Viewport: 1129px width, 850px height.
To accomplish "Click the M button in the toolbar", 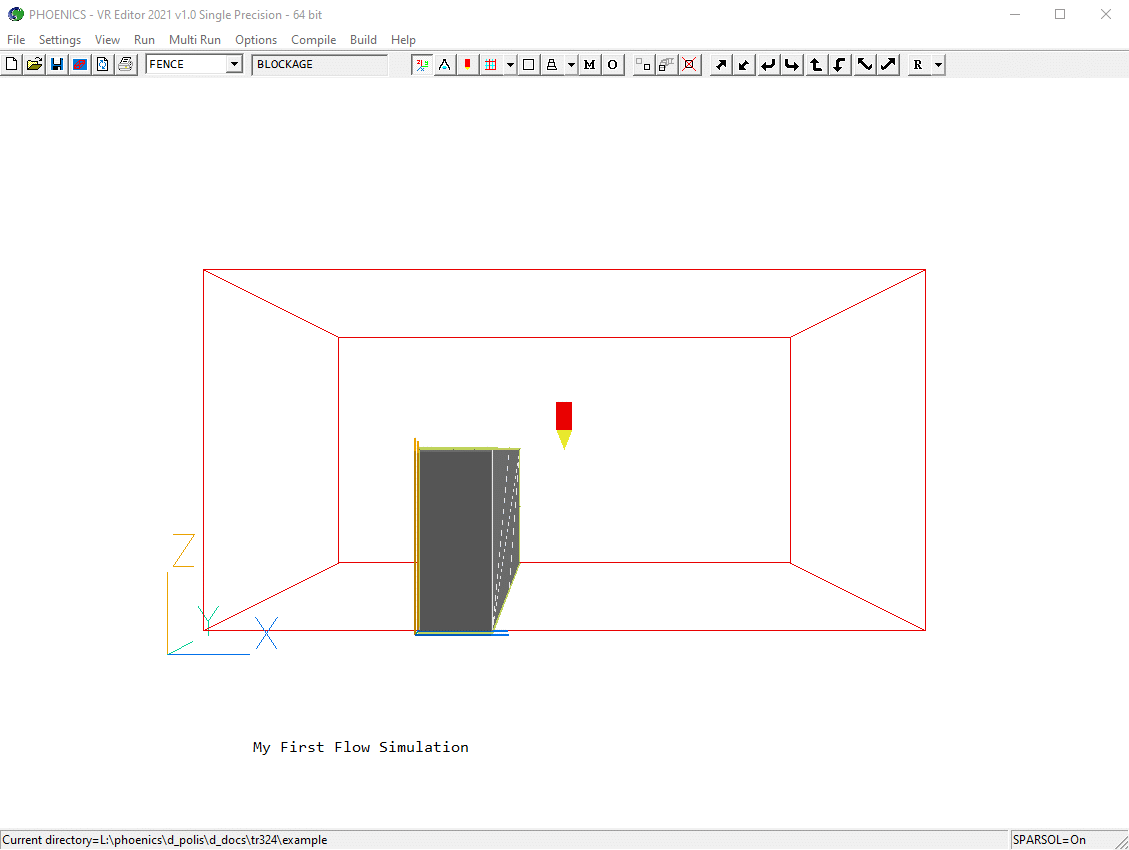I will pyautogui.click(x=589, y=65).
